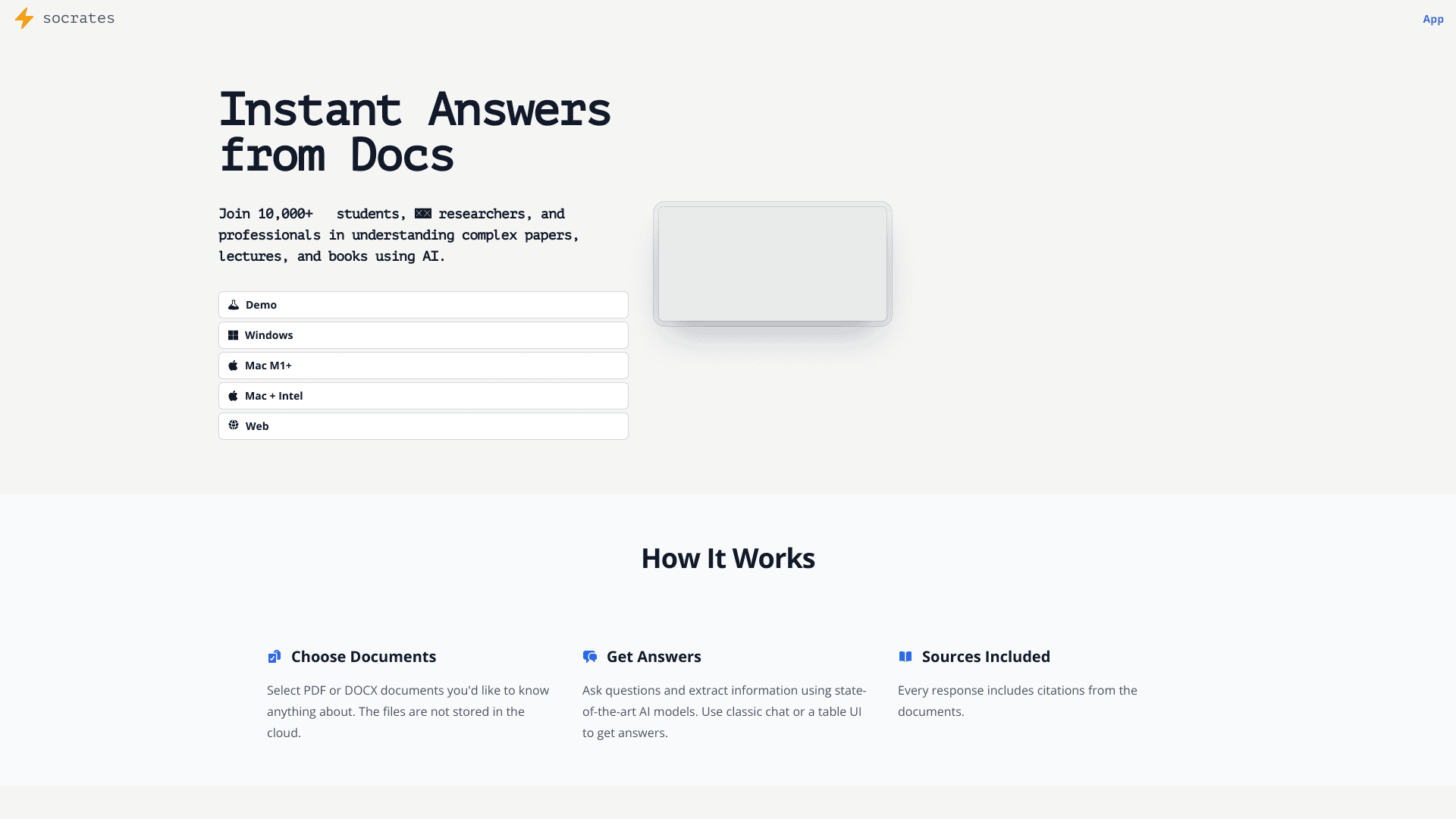Select the Mac M1+ download option

point(422,365)
